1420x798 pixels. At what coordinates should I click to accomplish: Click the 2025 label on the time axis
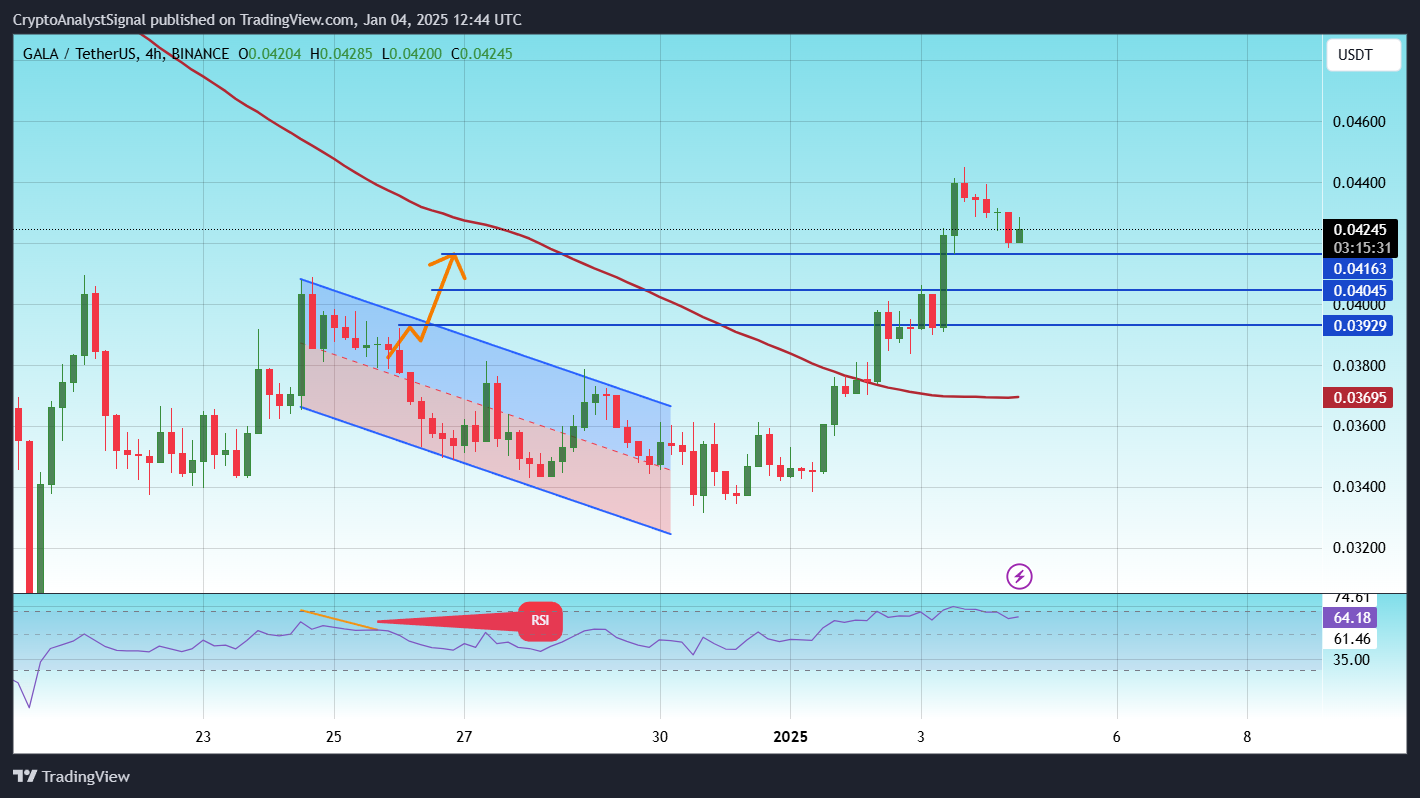point(790,737)
